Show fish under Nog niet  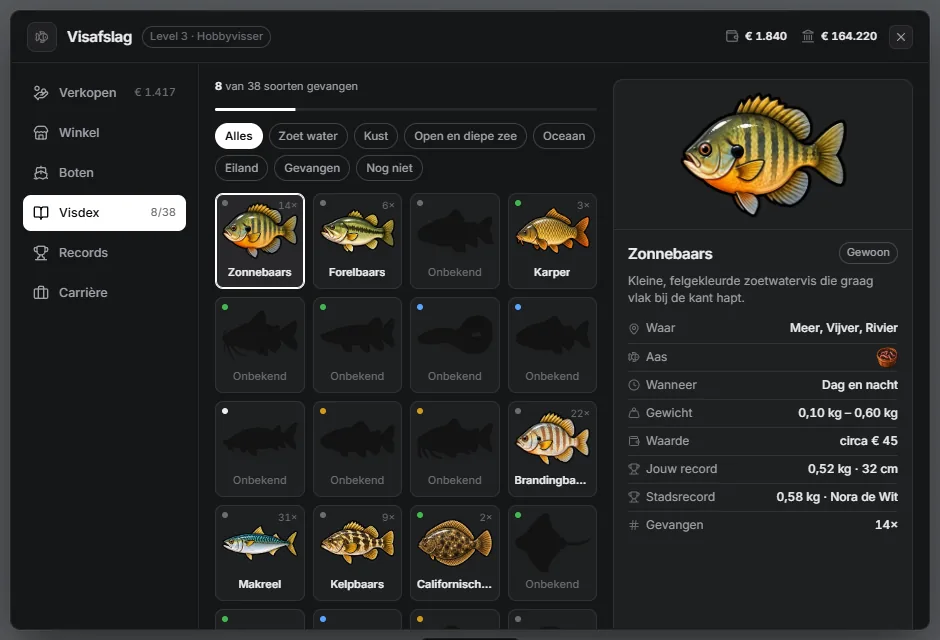389,168
